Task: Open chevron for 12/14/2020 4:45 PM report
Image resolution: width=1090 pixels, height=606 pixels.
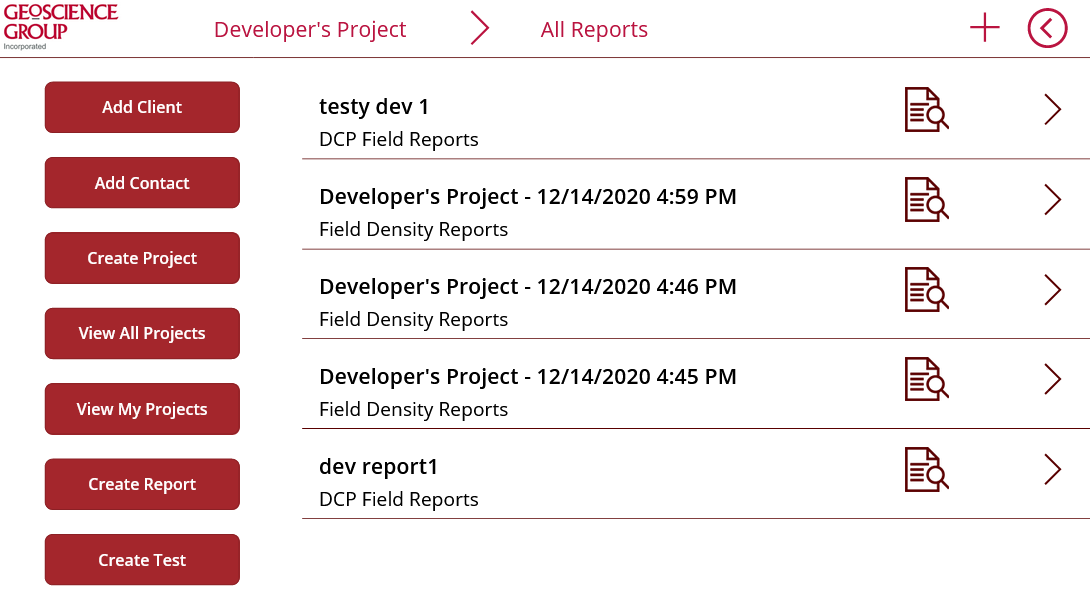Action: click(x=1052, y=379)
